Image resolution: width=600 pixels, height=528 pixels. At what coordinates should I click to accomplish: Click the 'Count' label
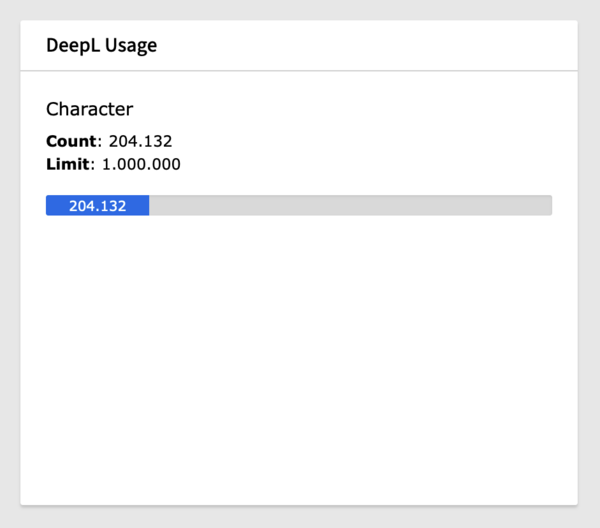[x=71, y=141]
